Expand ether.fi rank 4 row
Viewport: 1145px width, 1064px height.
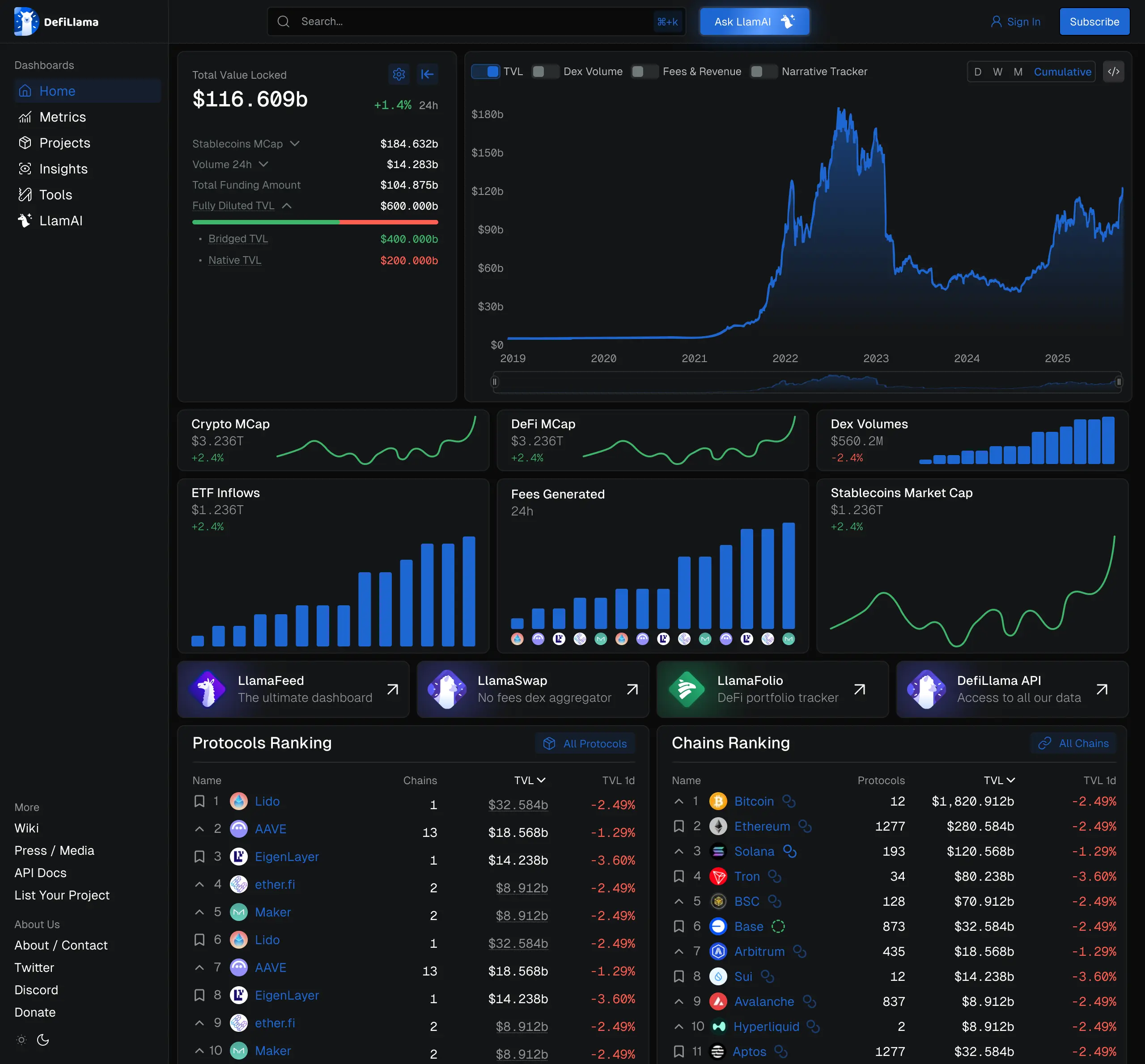(x=199, y=884)
